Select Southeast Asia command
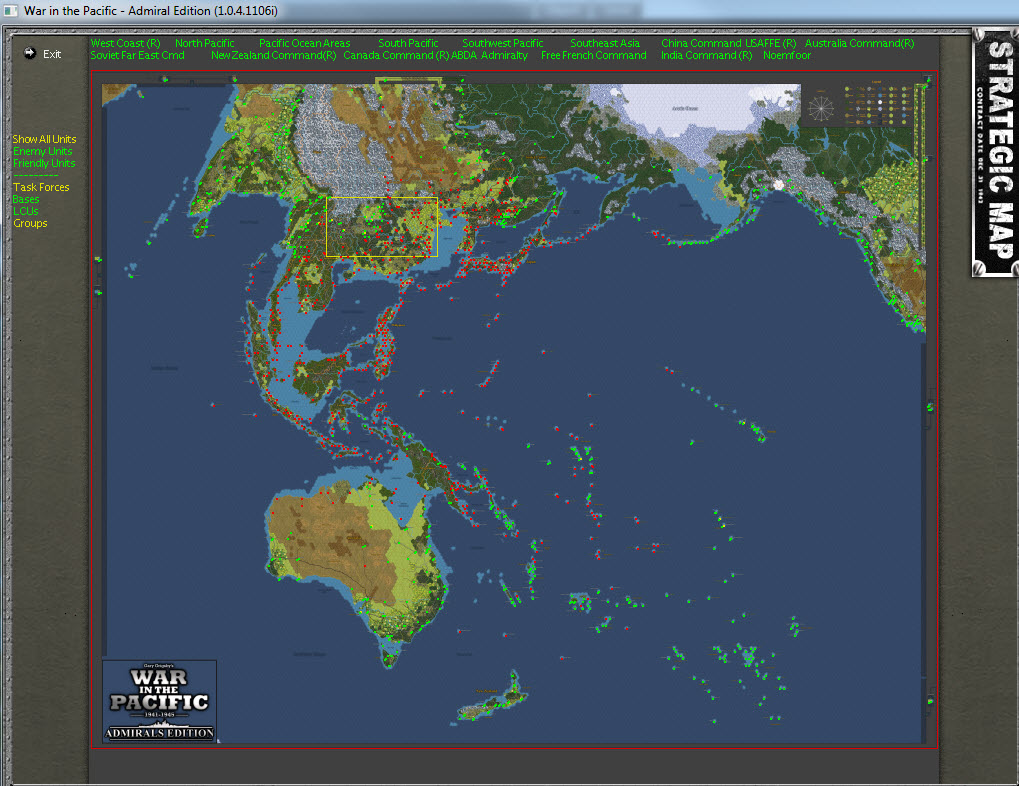 [605, 43]
